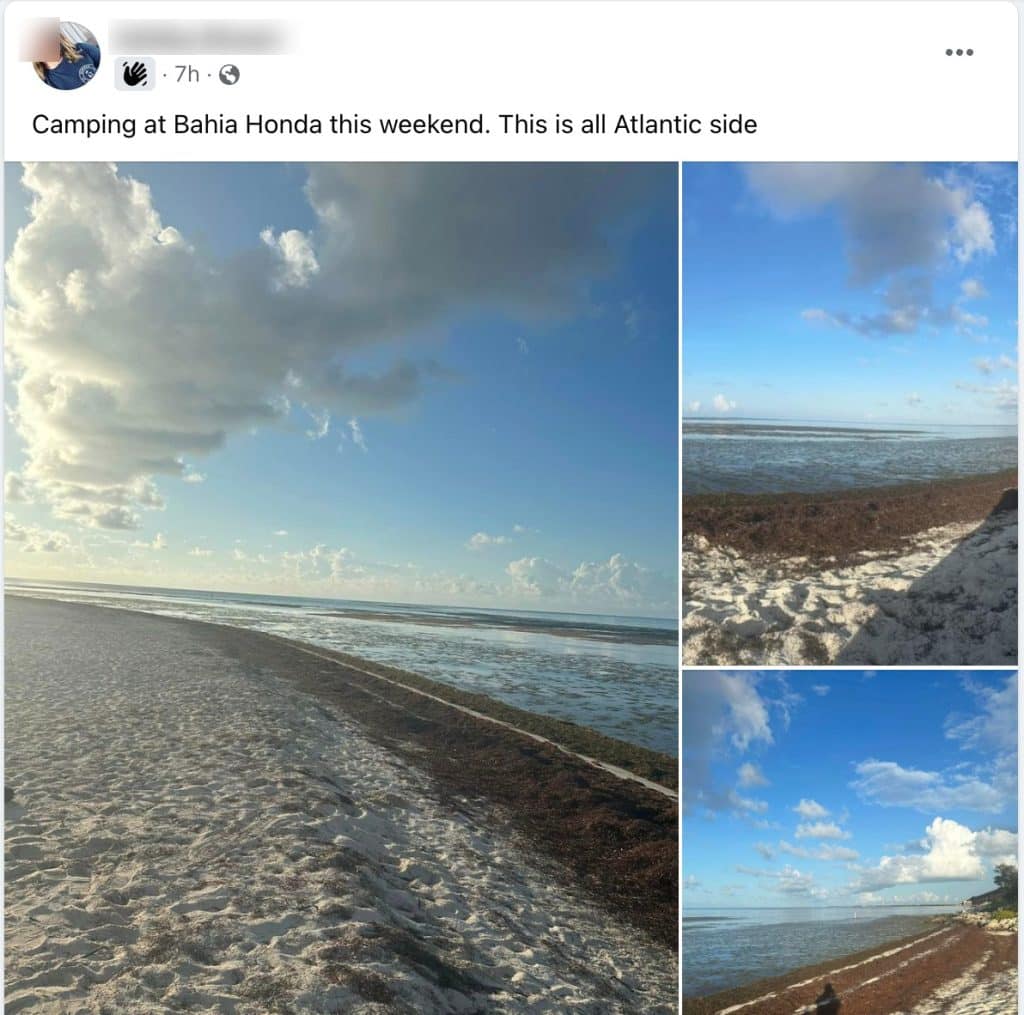This screenshot has width=1024, height=1015.
Task: Click the person's shadow in bottom-right photo
Action: [827, 999]
